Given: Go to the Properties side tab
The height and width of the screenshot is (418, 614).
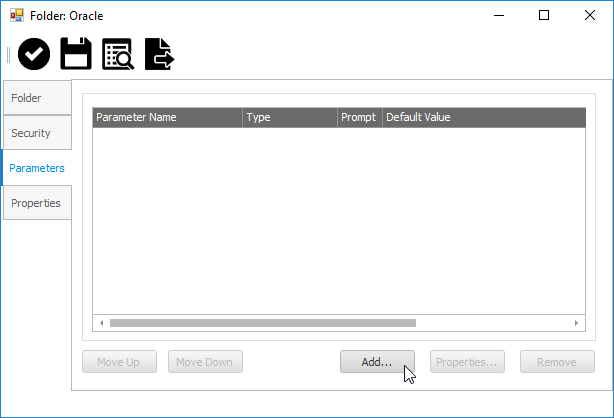Looking at the screenshot, I should pos(37,203).
